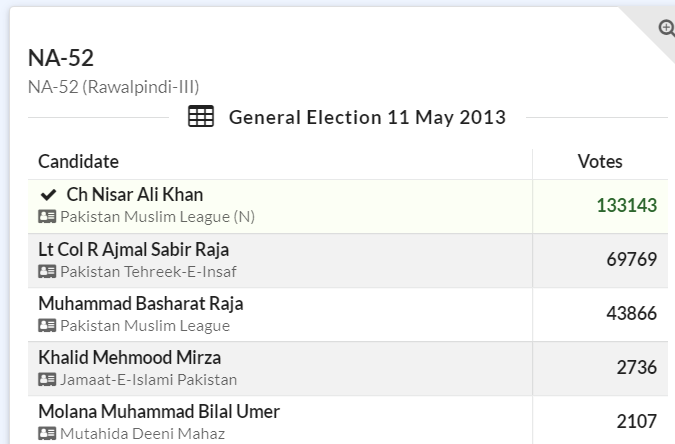Open candidate Ch Nisar Ali Khan
Screen dimensions: 675x444
(134, 195)
